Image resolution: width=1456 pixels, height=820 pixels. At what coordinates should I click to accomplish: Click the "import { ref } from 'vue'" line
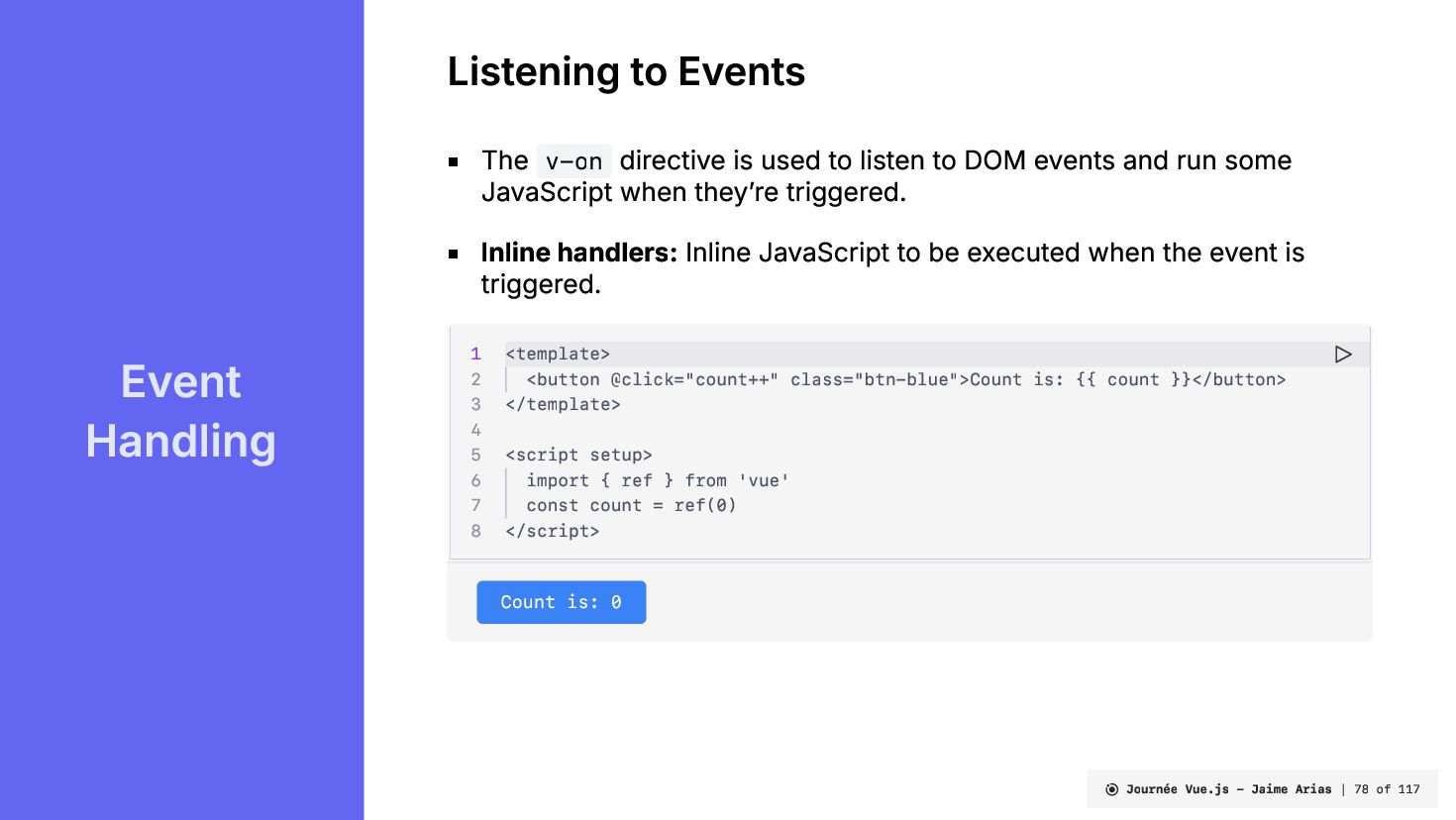click(658, 480)
